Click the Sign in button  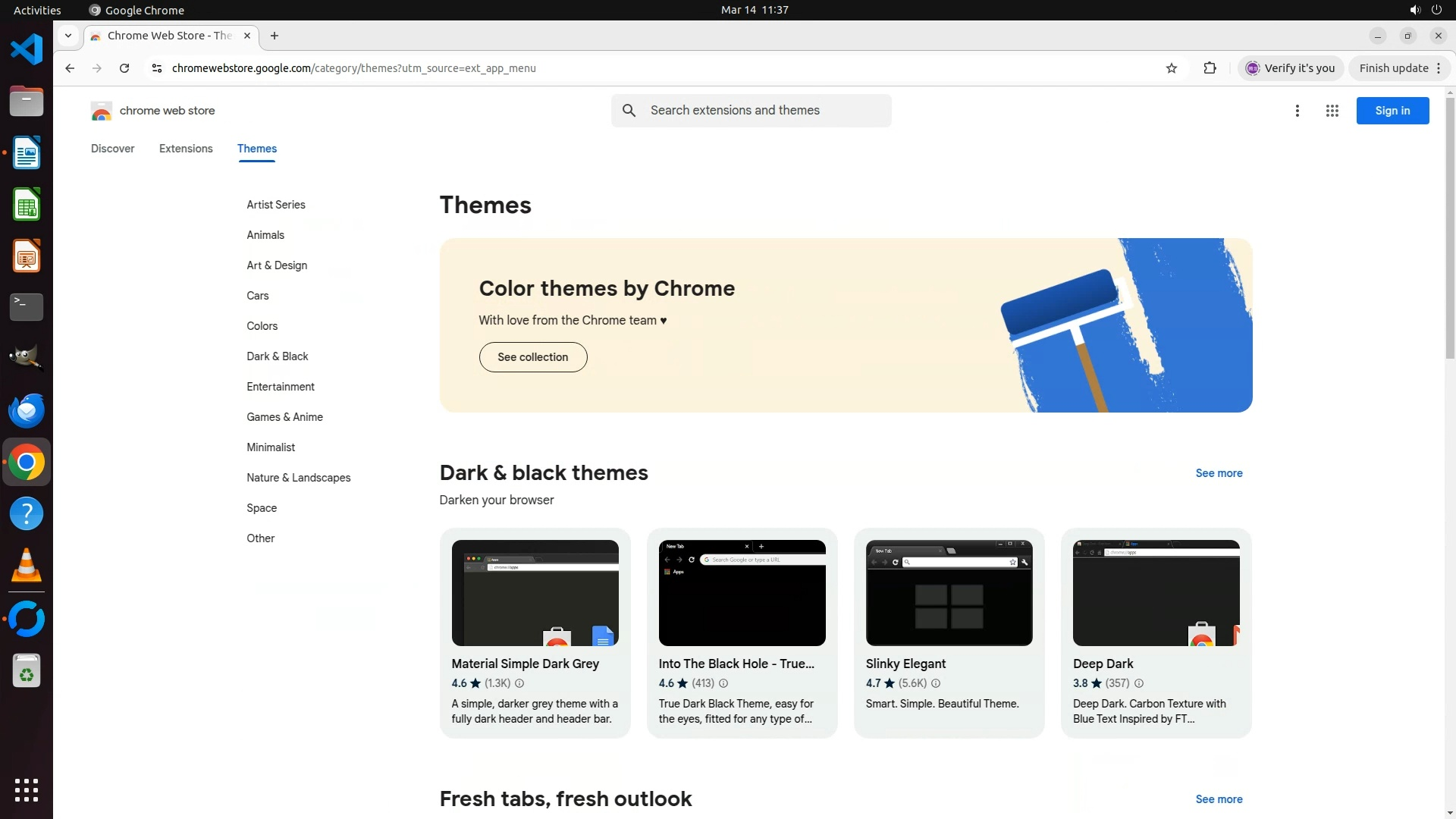1392,111
